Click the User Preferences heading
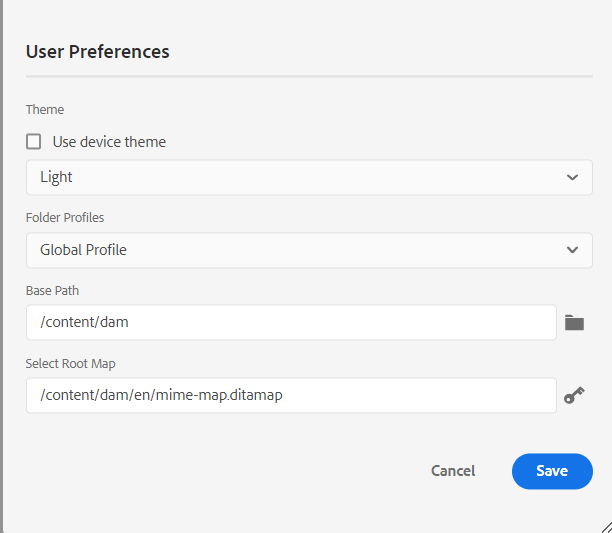The width and height of the screenshot is (612, 533). point(98,52)
